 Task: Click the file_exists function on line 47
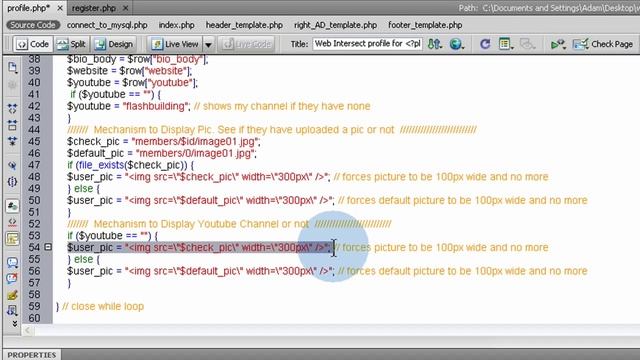101,165
